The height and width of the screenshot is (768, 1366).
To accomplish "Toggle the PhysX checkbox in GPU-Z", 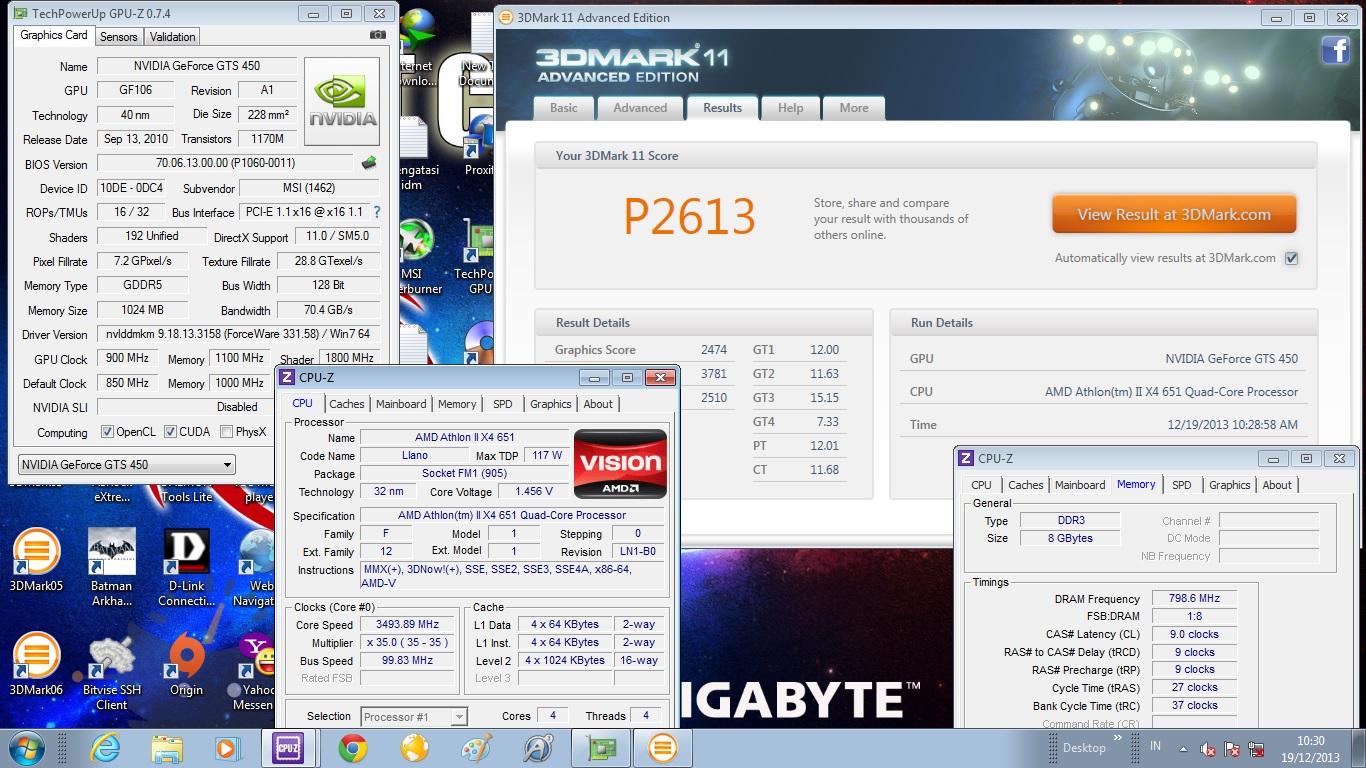I will (x=226, y=432).
